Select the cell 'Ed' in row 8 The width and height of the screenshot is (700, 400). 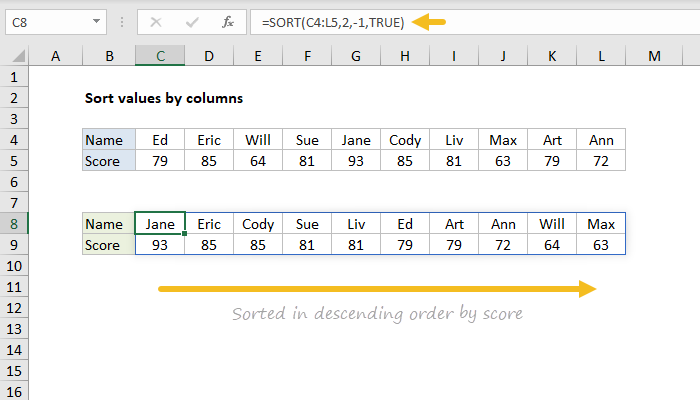pos(405,224)
